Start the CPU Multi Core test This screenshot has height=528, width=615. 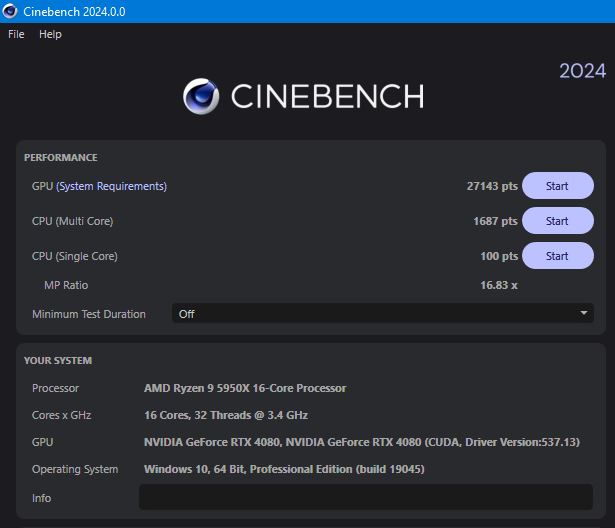point(557,220)
